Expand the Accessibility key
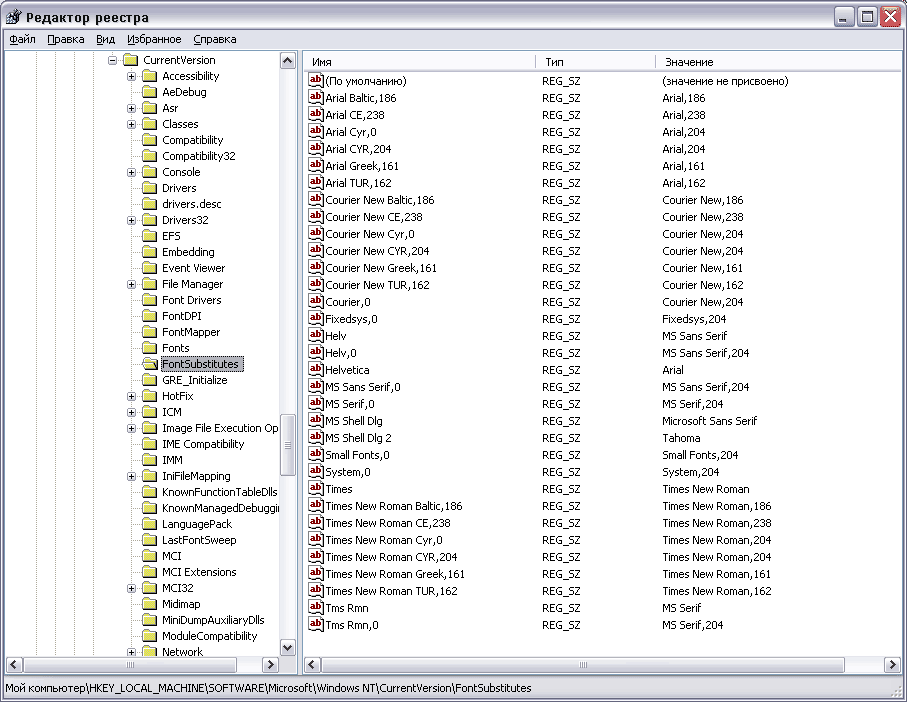 pos(131,76)
